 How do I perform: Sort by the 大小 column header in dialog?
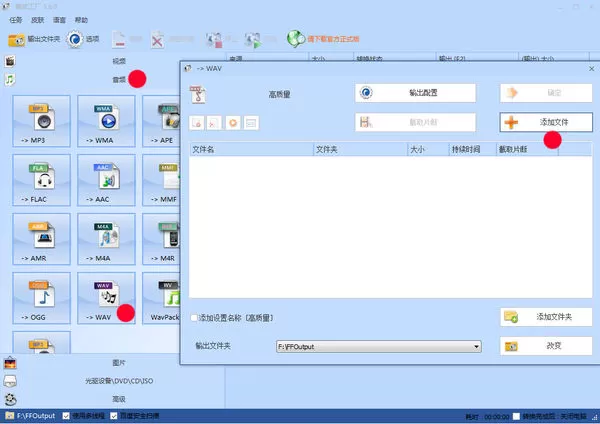point(428,149)
